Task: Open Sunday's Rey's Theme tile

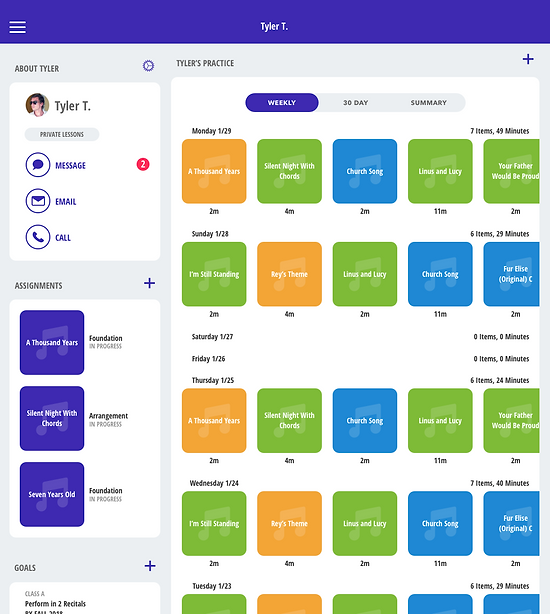Action: (289, 274)
